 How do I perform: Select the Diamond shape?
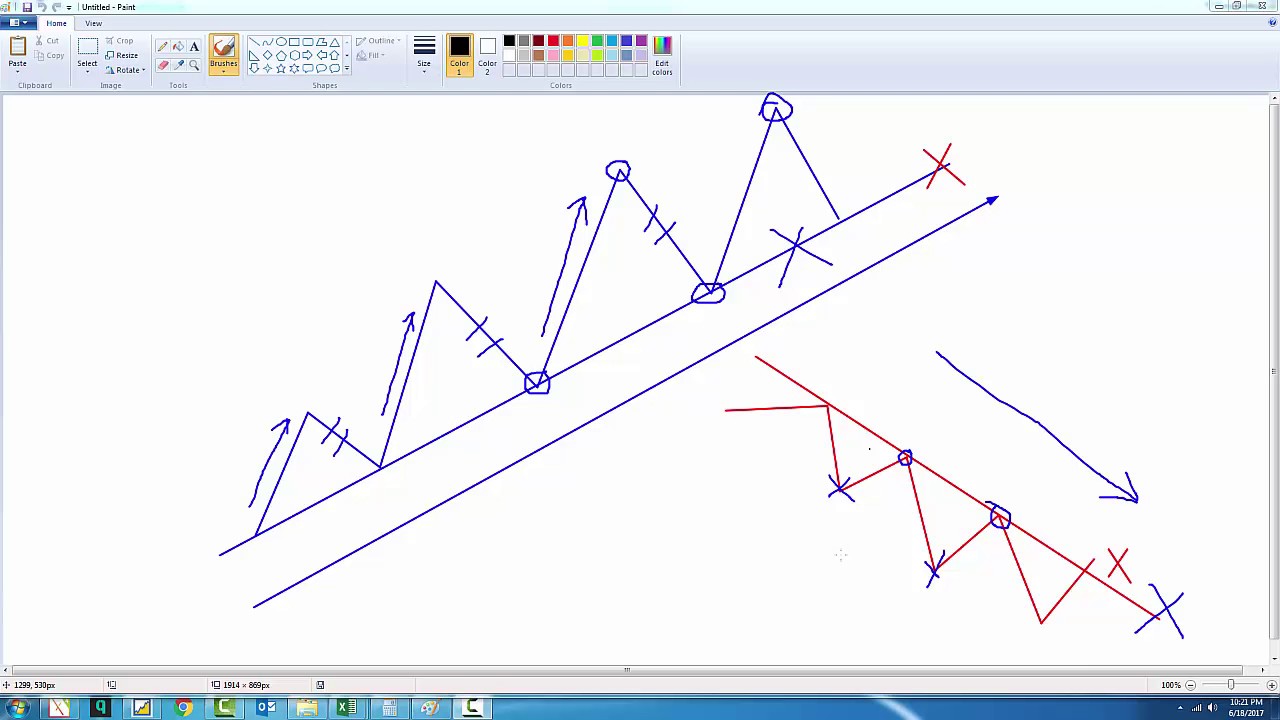pyautogui.click(x=267, y=56)
